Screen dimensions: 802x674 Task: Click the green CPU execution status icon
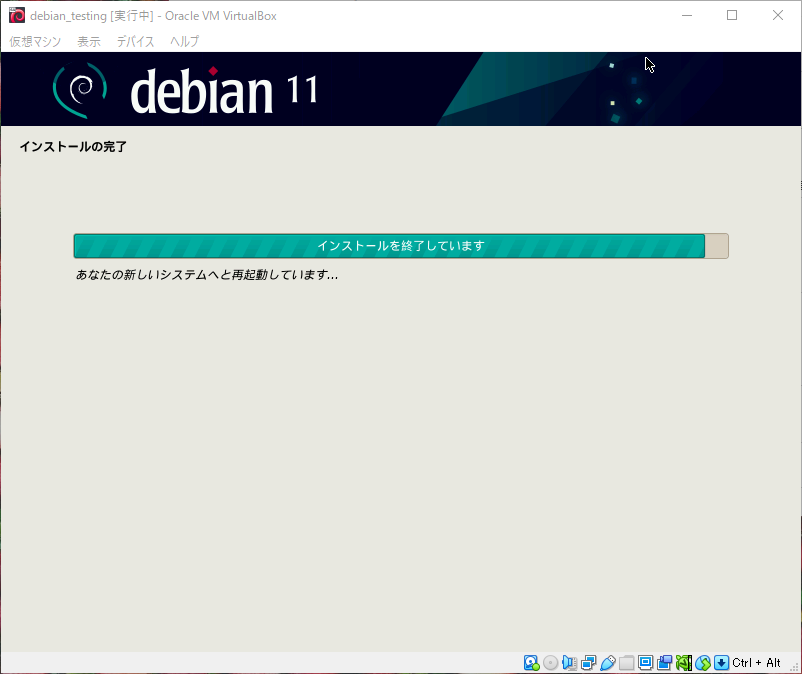(x=683, y=663)
